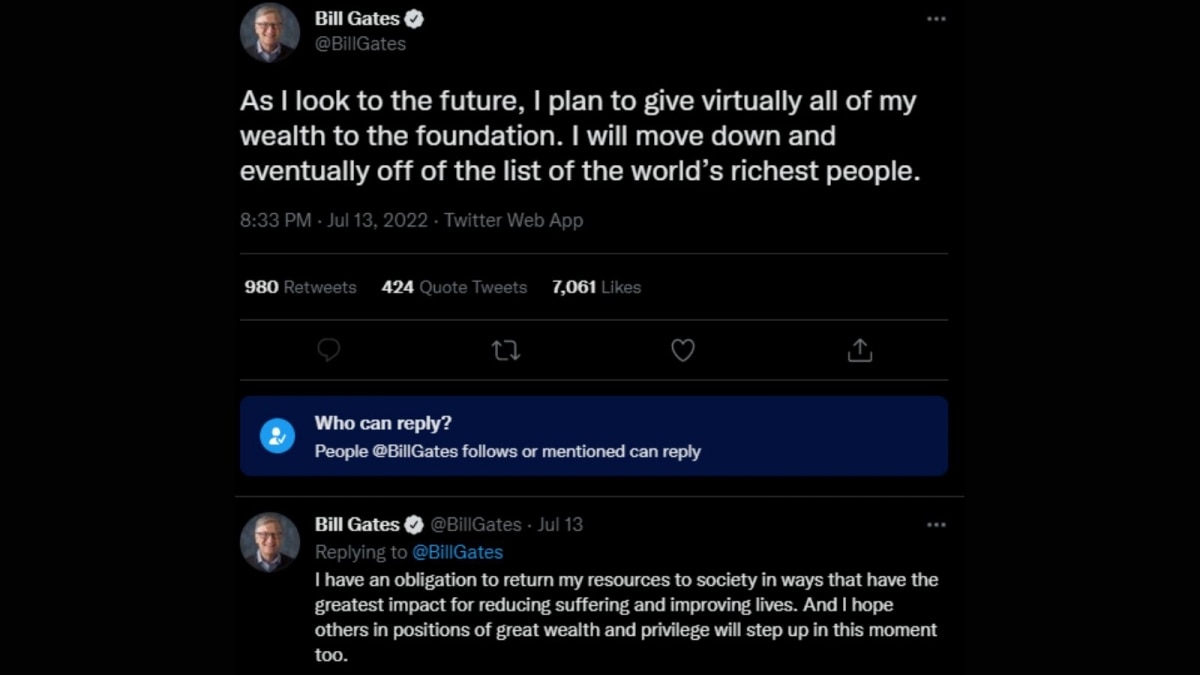Click verified badge beside top Bill Gates name

[413, 19]
